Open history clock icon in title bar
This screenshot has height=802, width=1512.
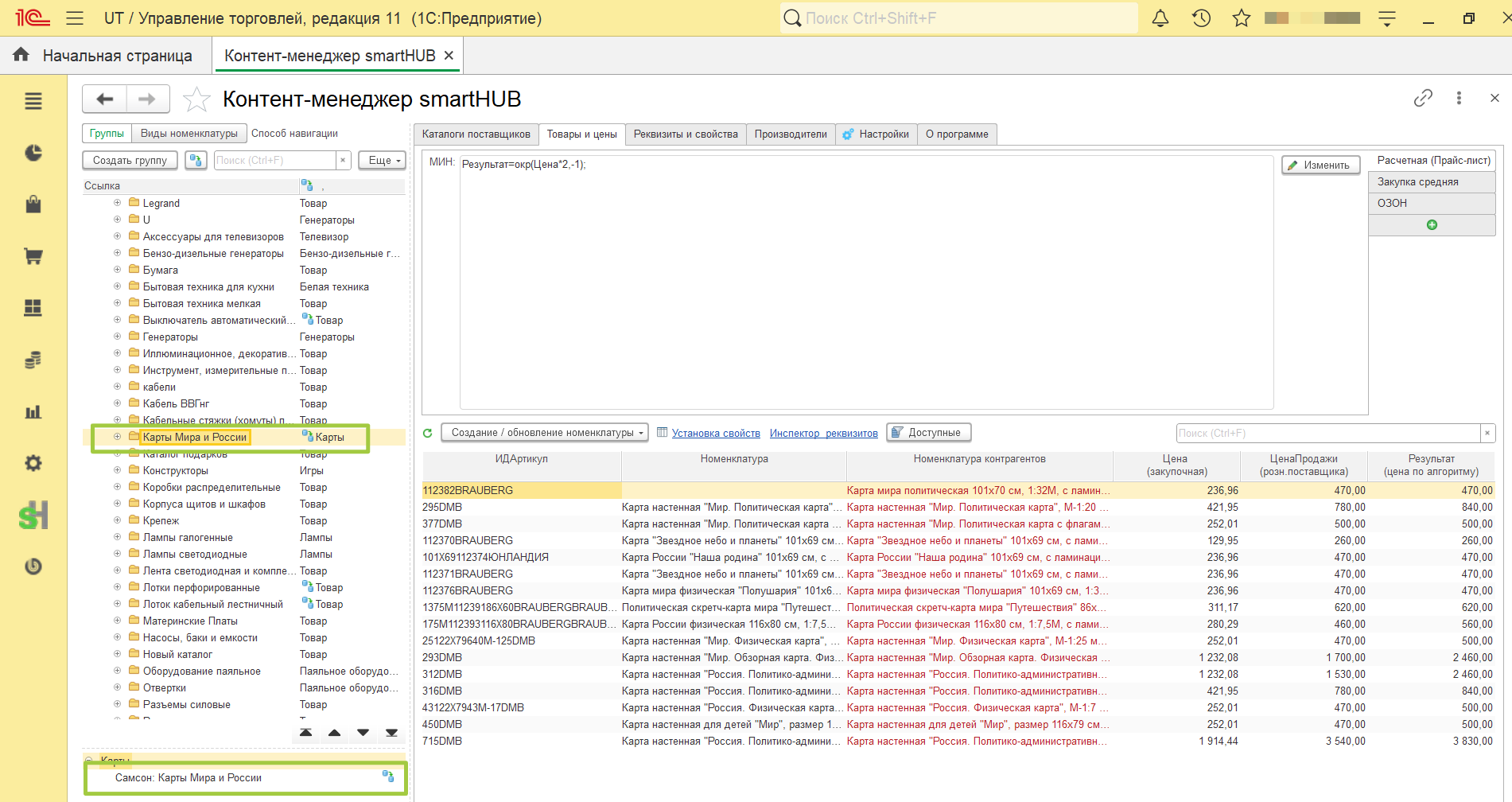click(x=1201, y=18)
